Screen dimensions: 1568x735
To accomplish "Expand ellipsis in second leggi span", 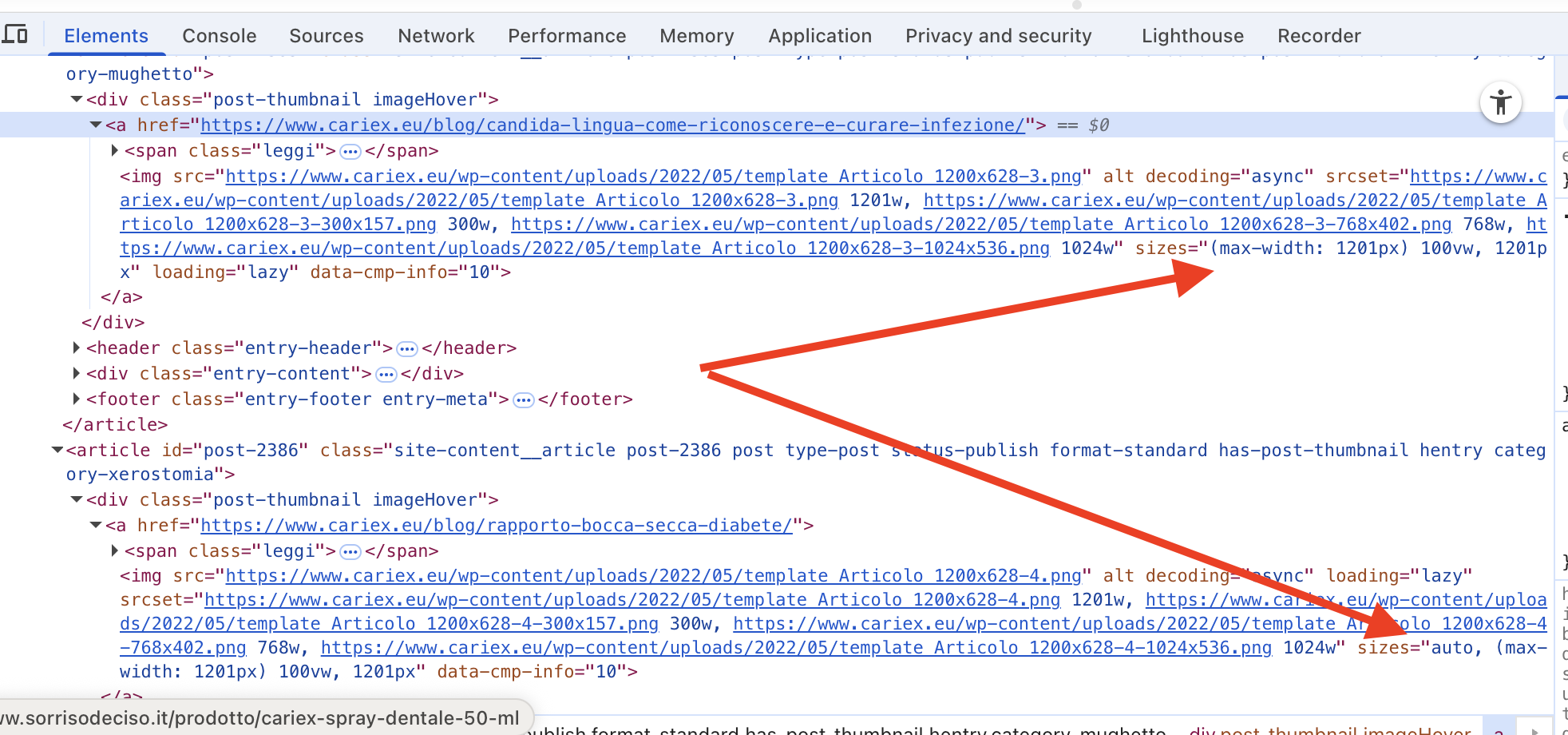I will (x=350, y=551).
